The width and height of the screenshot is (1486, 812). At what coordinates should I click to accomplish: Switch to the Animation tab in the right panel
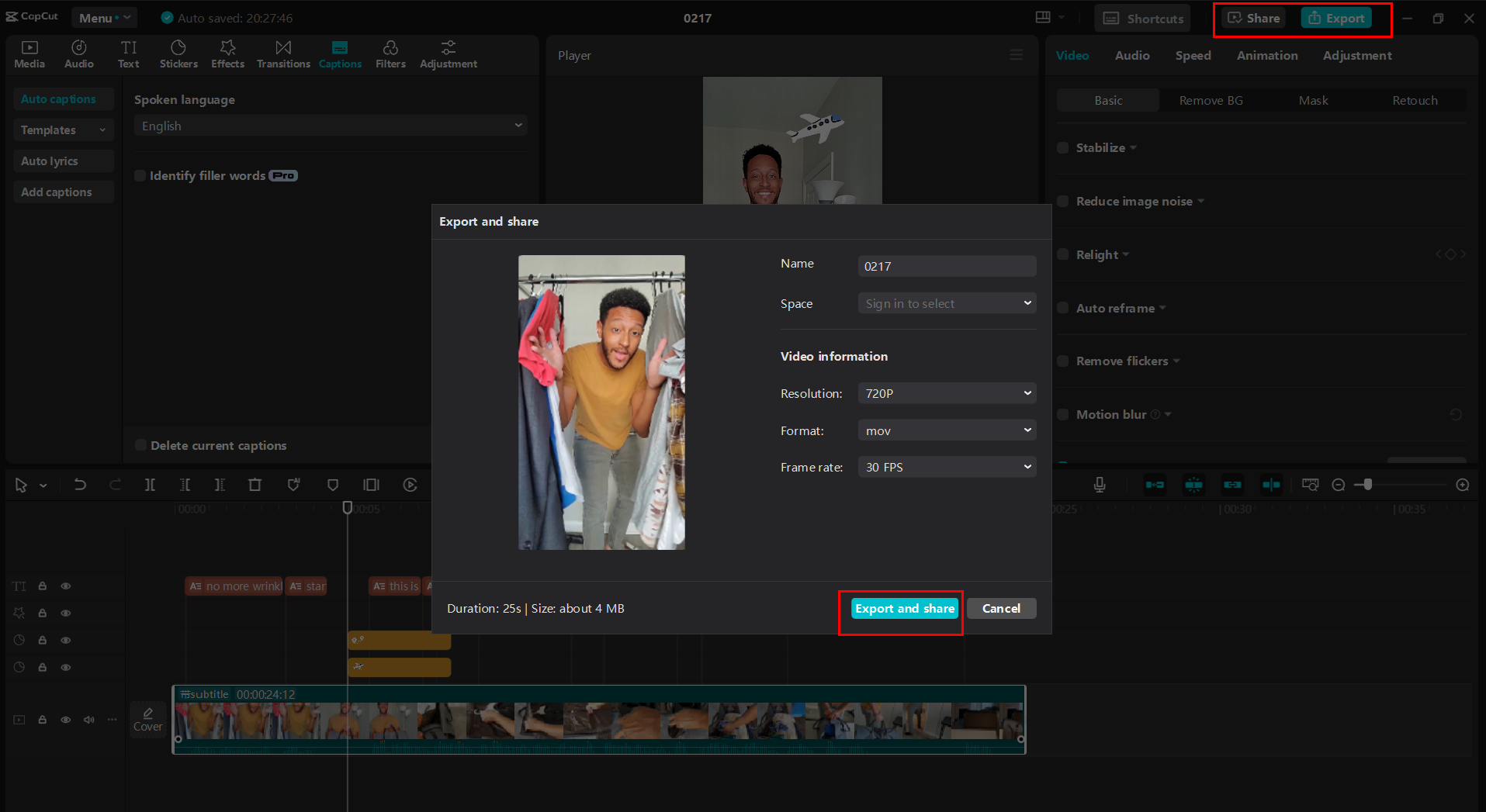[1266, 55]
